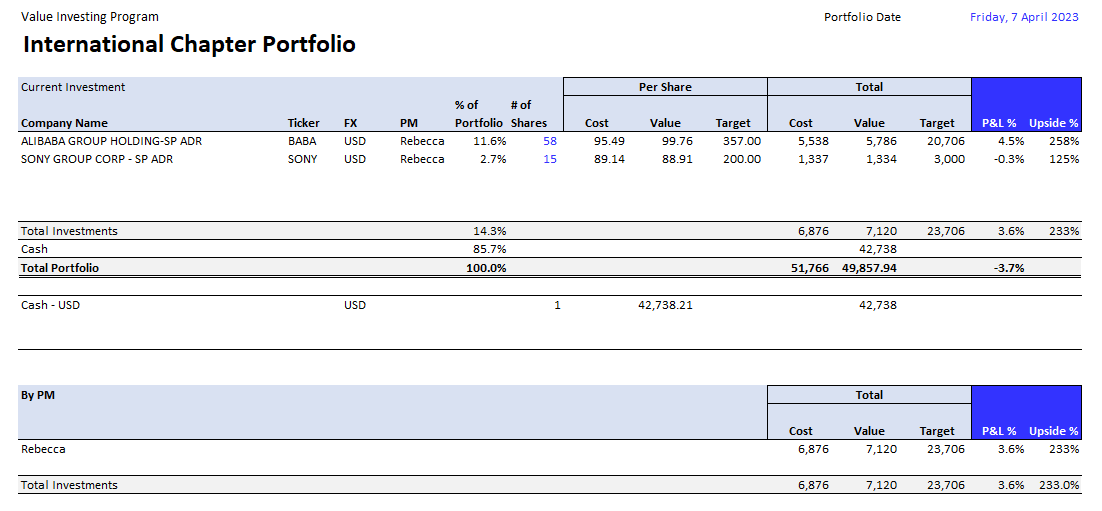Image resolution: width=1102 pixels, height=511 pixels.
Task: Select the Per Share group header
Action: point(665,87)
